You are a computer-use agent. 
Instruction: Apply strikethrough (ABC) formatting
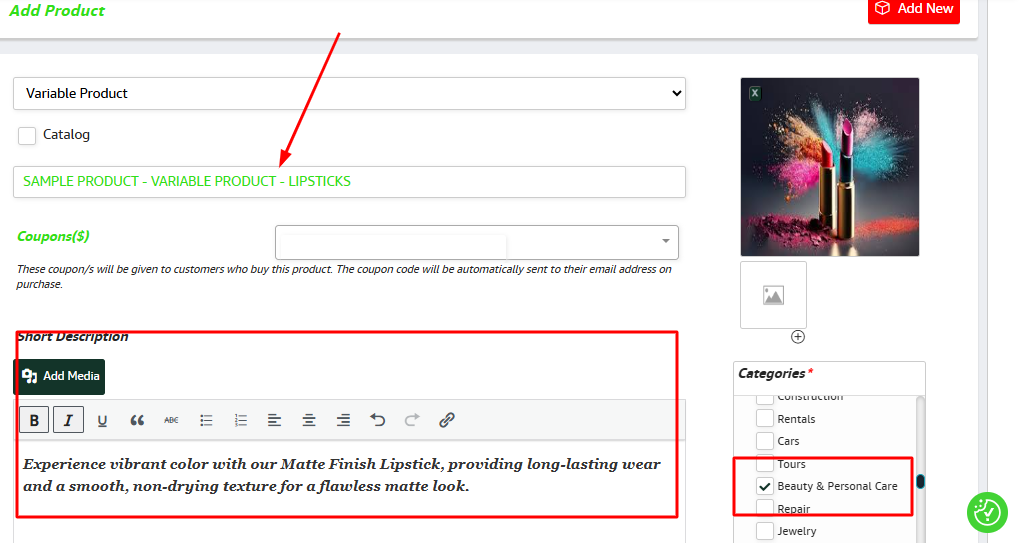click(171, 421)
